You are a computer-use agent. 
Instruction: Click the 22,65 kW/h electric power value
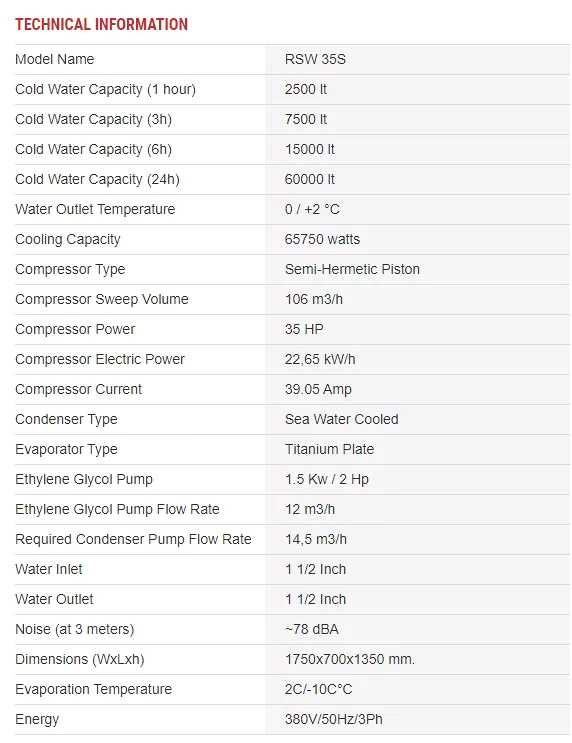click(x=320, y=359)
